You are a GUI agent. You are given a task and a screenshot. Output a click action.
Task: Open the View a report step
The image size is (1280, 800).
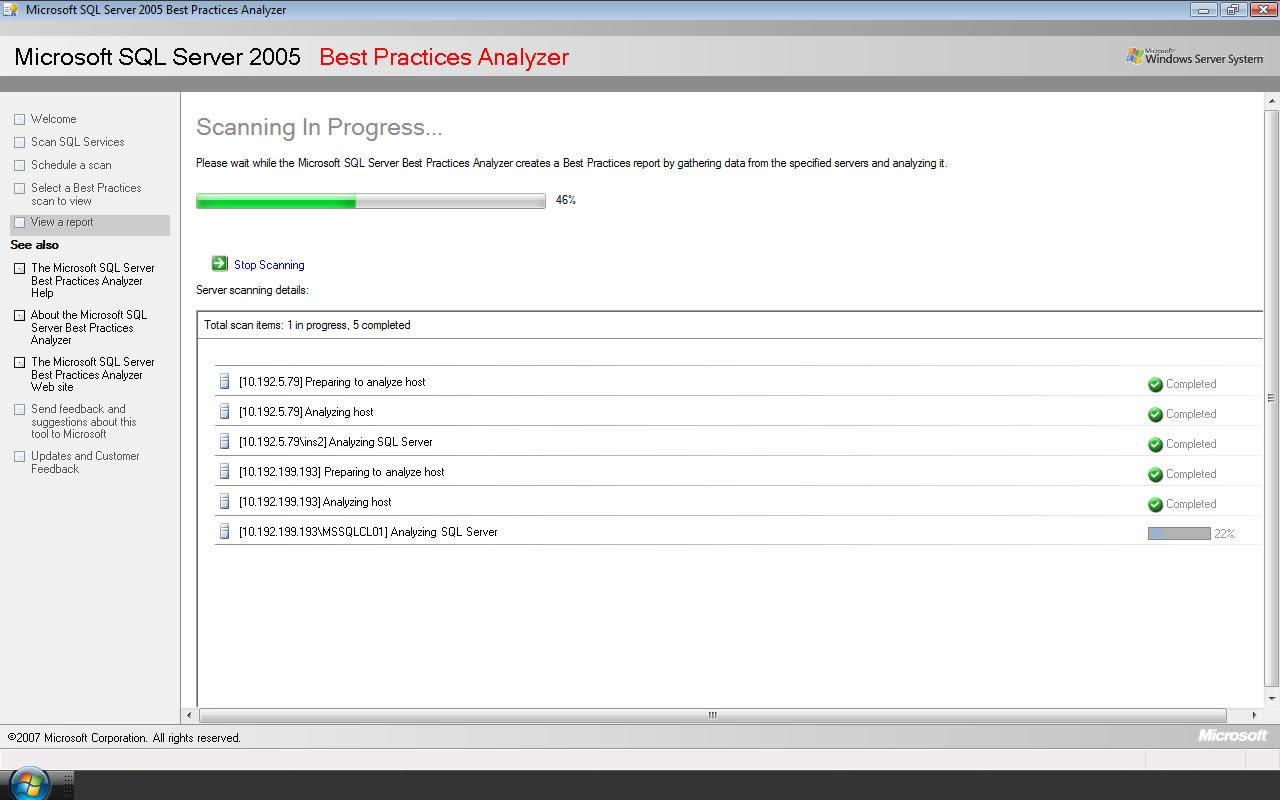click(x=62, y=222)
